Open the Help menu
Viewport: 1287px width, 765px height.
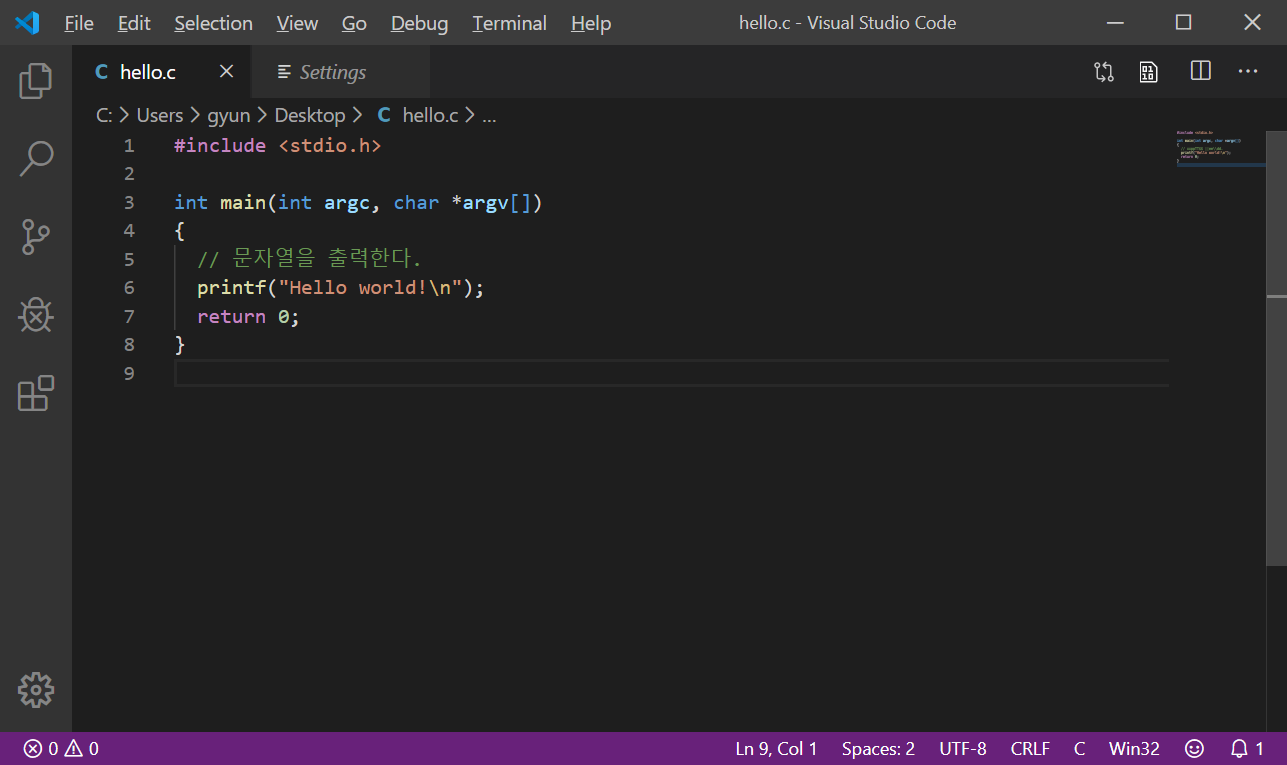[x=591, y=23]
